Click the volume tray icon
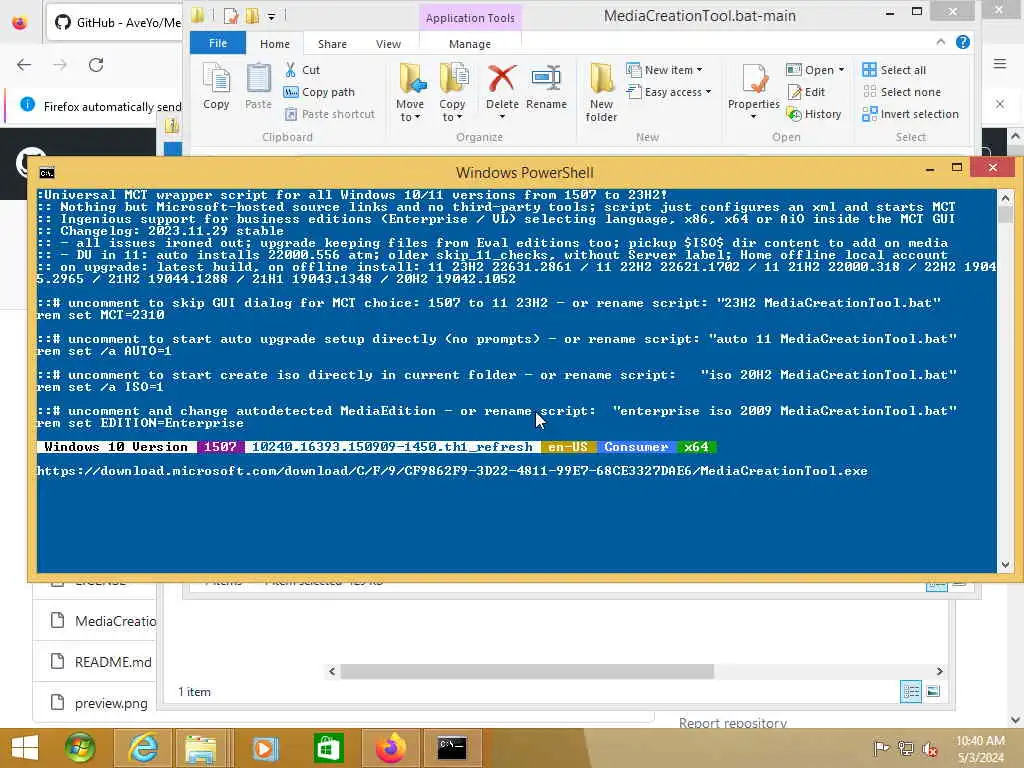The width and height of the screenshot is (1024, 768). click(929, 749)
